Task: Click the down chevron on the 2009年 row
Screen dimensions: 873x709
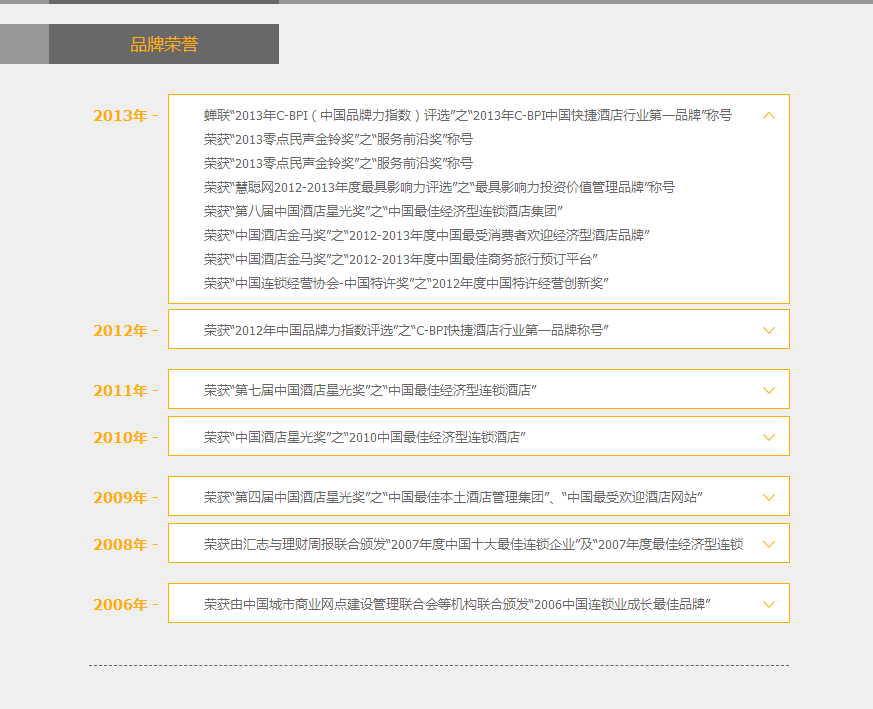Action: [x=768, y=497]
